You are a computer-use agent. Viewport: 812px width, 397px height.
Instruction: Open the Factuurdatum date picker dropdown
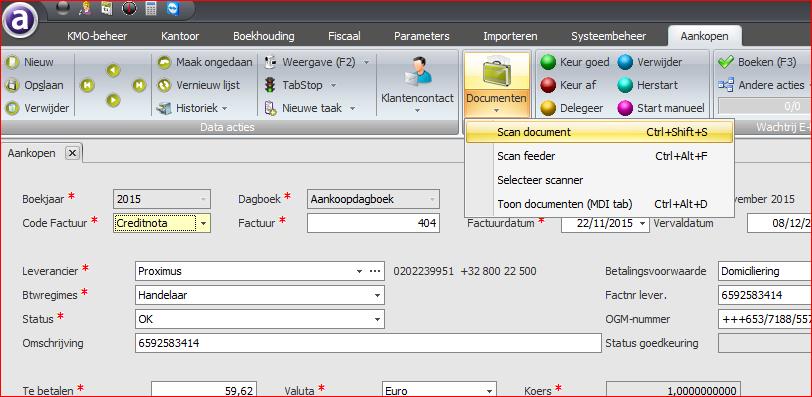tap(643, 223)
